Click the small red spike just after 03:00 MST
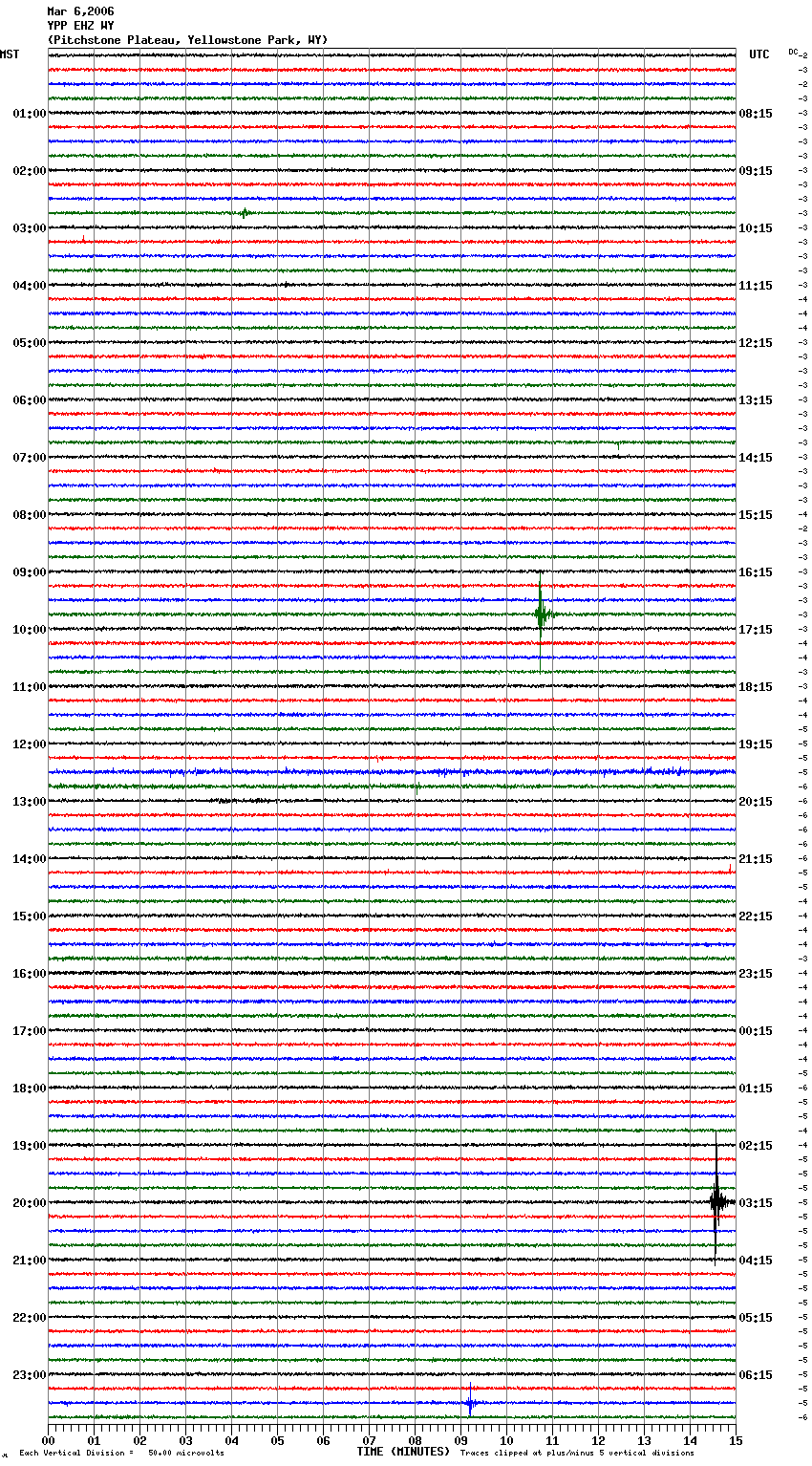The height and width of the screenshot is (1466, 812). pos(83,239)
